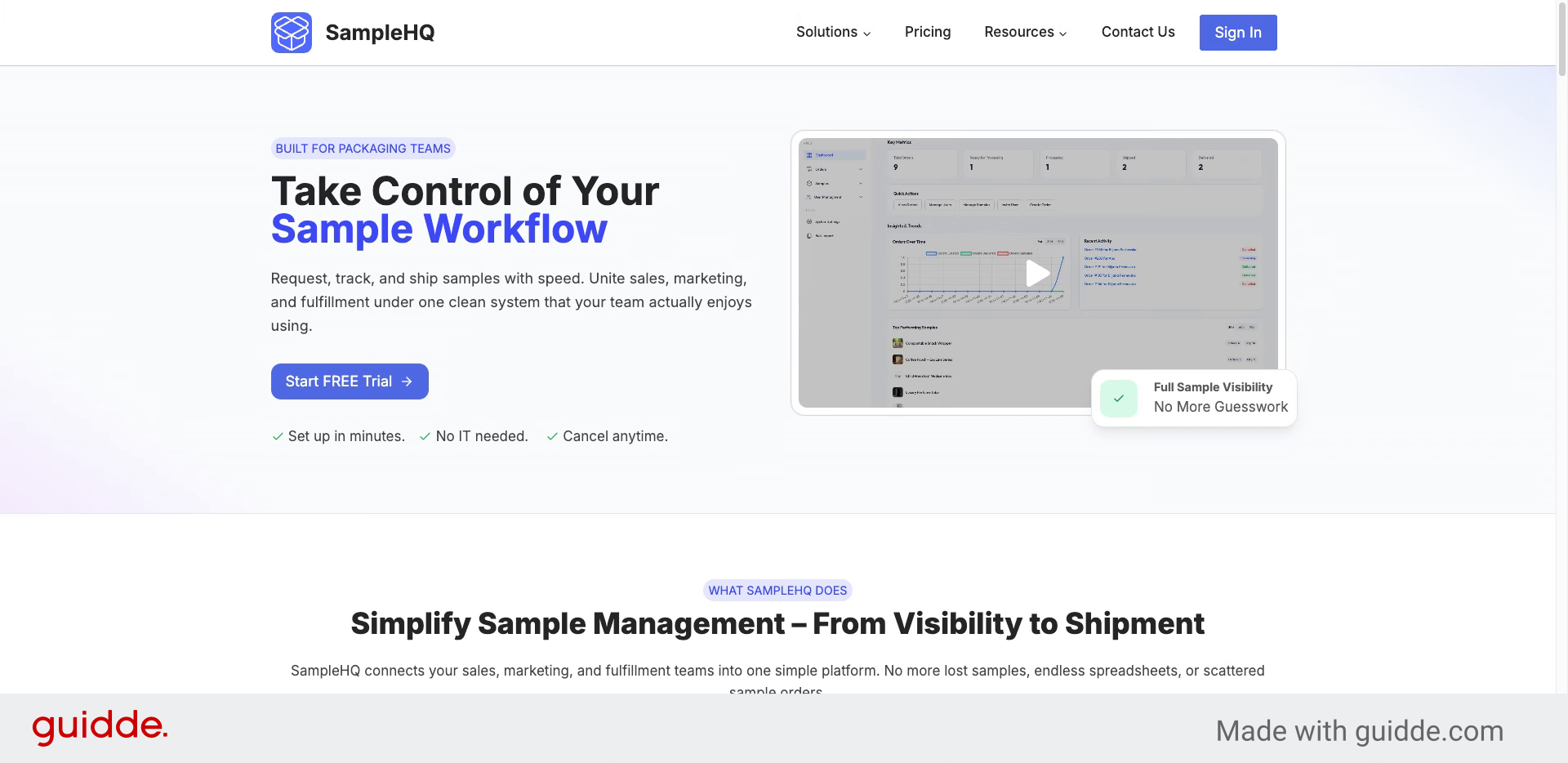
Task: Select the 7d range on Orders Over Time chart
Action: click(x=1040, y=242)
